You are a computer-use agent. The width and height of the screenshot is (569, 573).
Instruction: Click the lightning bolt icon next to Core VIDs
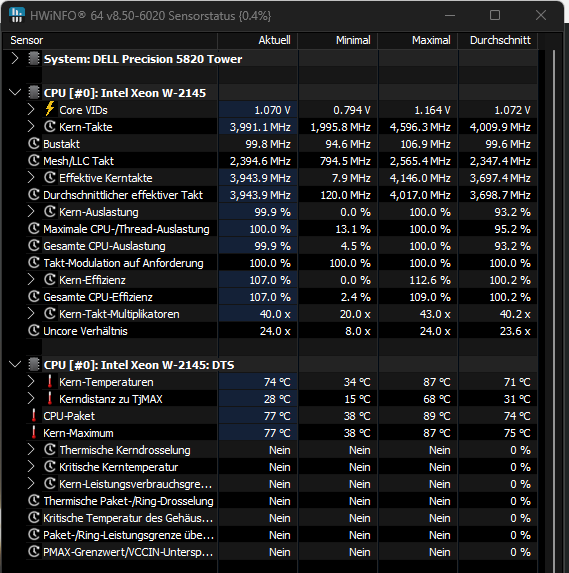coord(50,109)
